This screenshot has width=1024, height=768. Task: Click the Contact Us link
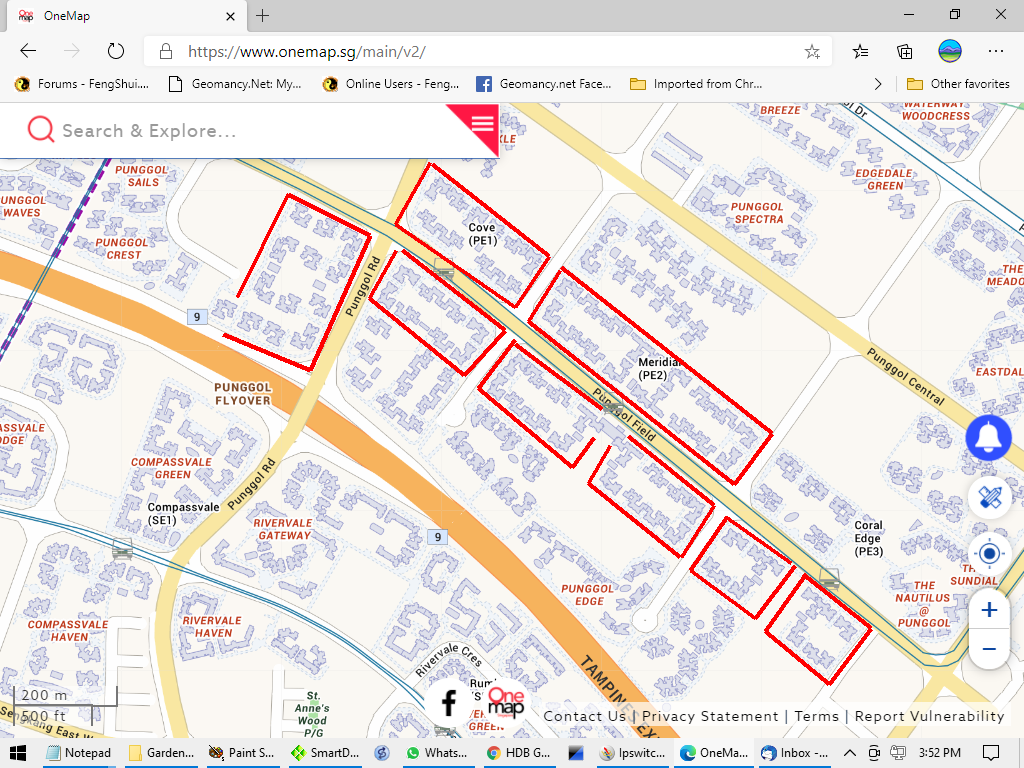pos(585,716)
